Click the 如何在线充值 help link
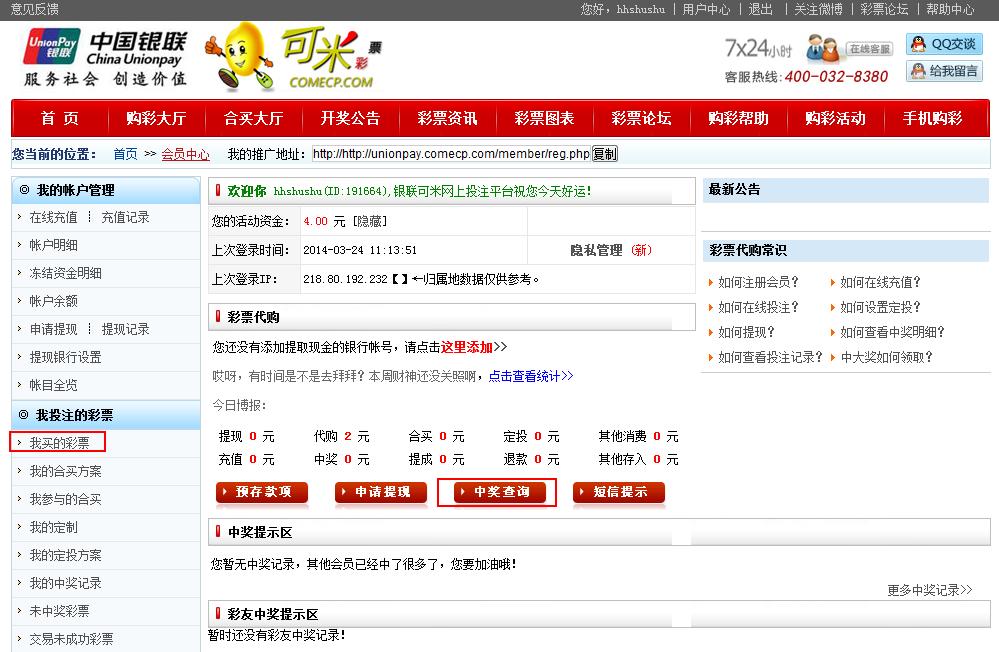999x652 pixels. pos(880,283)
